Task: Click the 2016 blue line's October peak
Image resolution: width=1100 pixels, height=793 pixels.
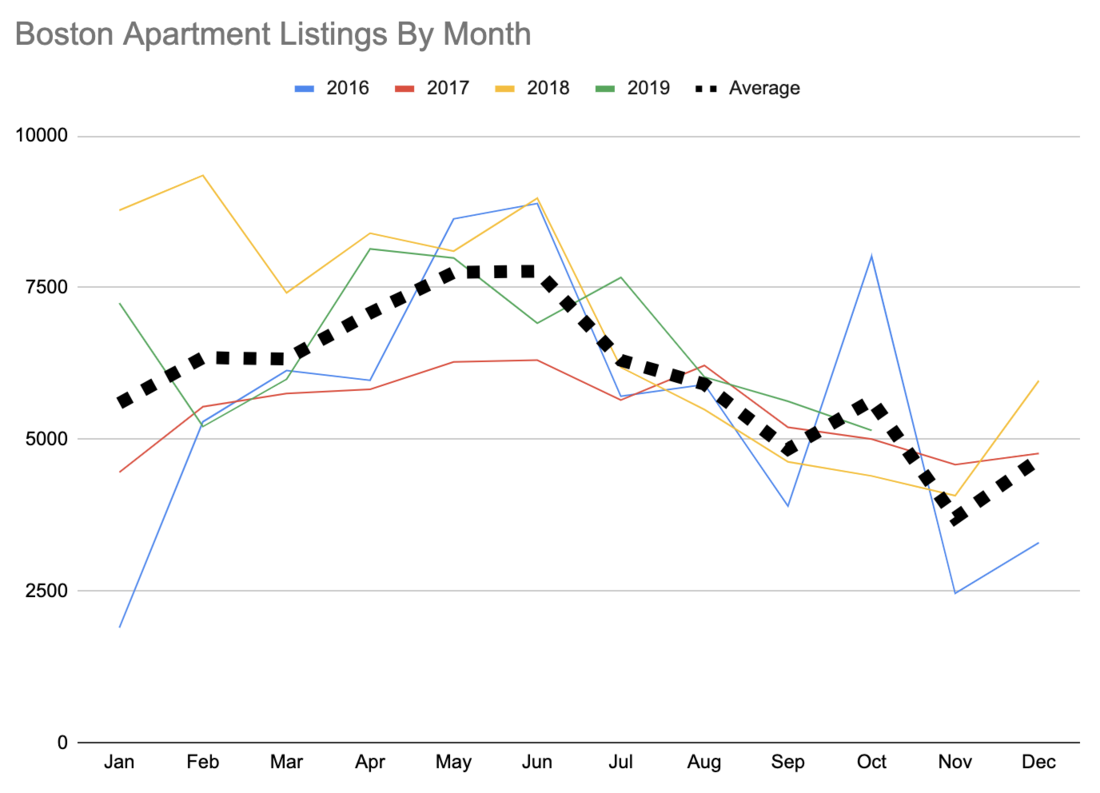Action: click(871, 256)
